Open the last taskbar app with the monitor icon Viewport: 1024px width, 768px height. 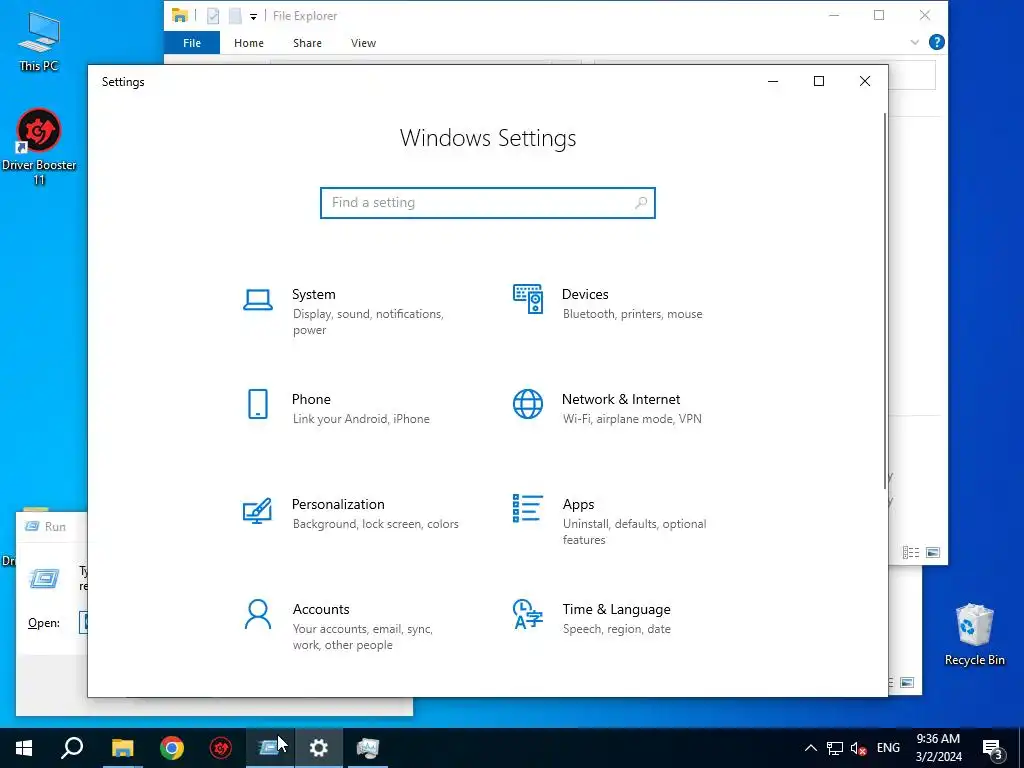(x=368, y=748)
